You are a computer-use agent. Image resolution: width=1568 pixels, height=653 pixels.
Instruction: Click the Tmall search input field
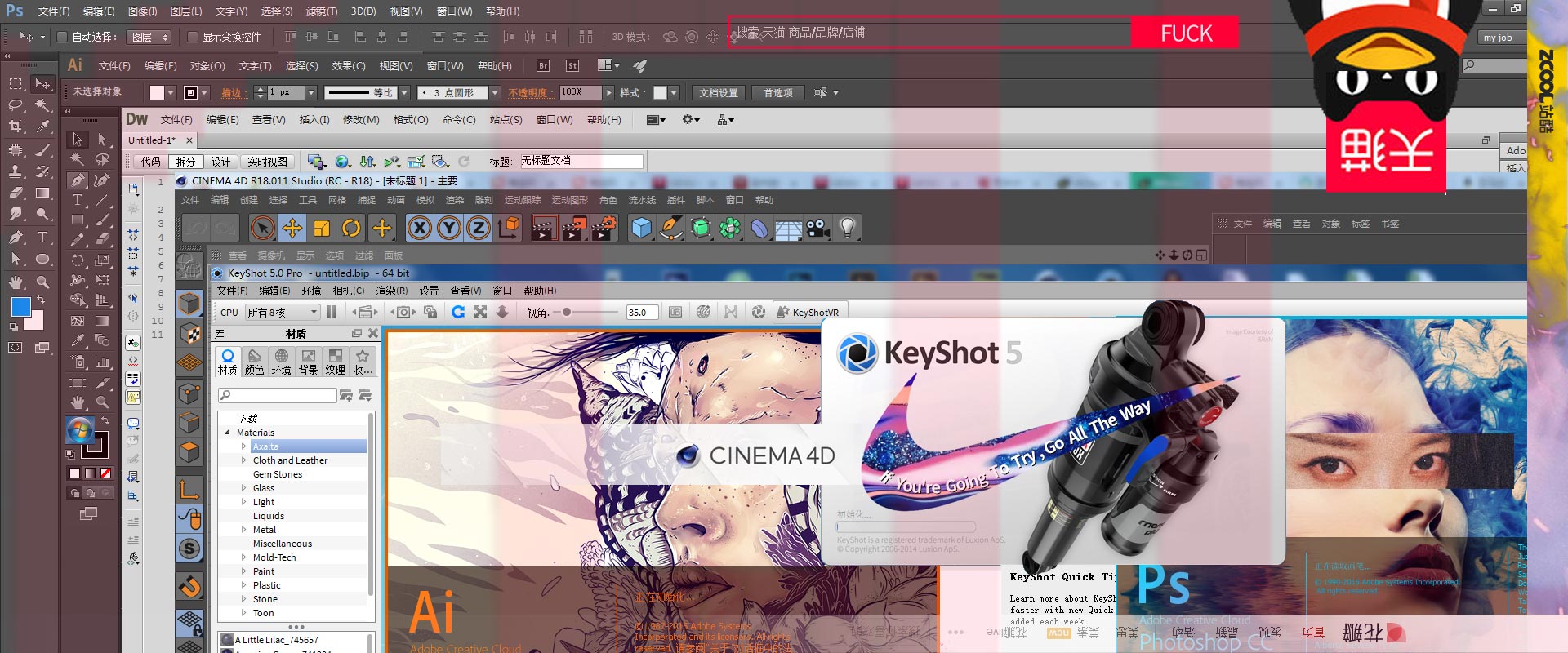coord(929,33)
